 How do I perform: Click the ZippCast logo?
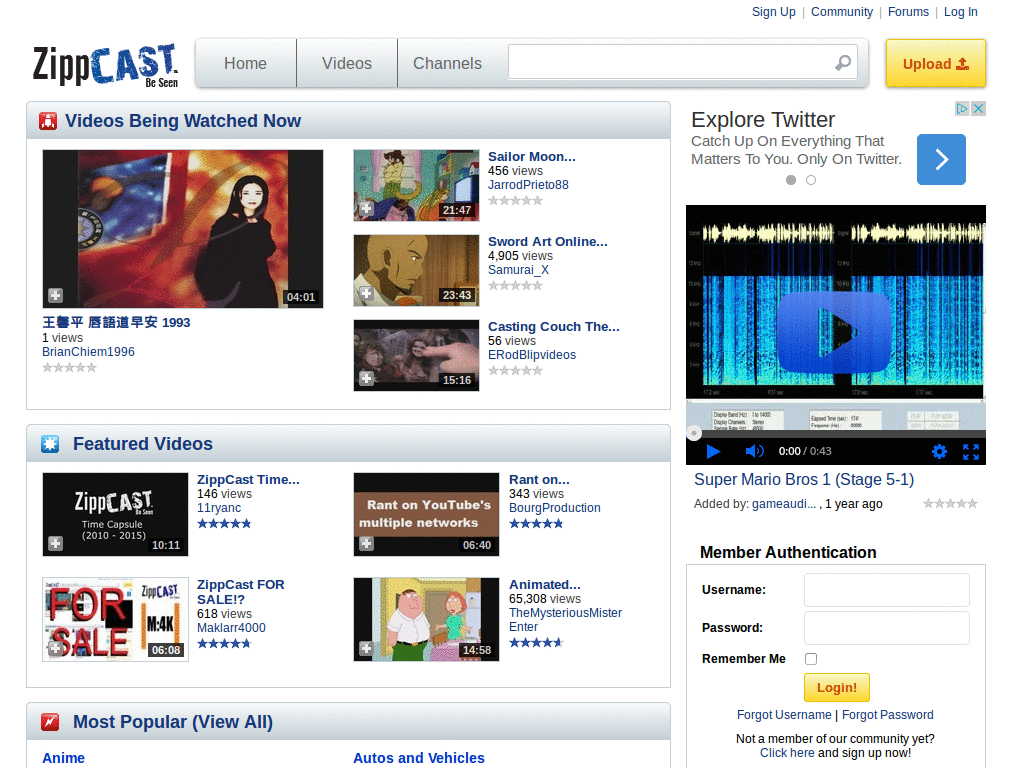point(105,65)
